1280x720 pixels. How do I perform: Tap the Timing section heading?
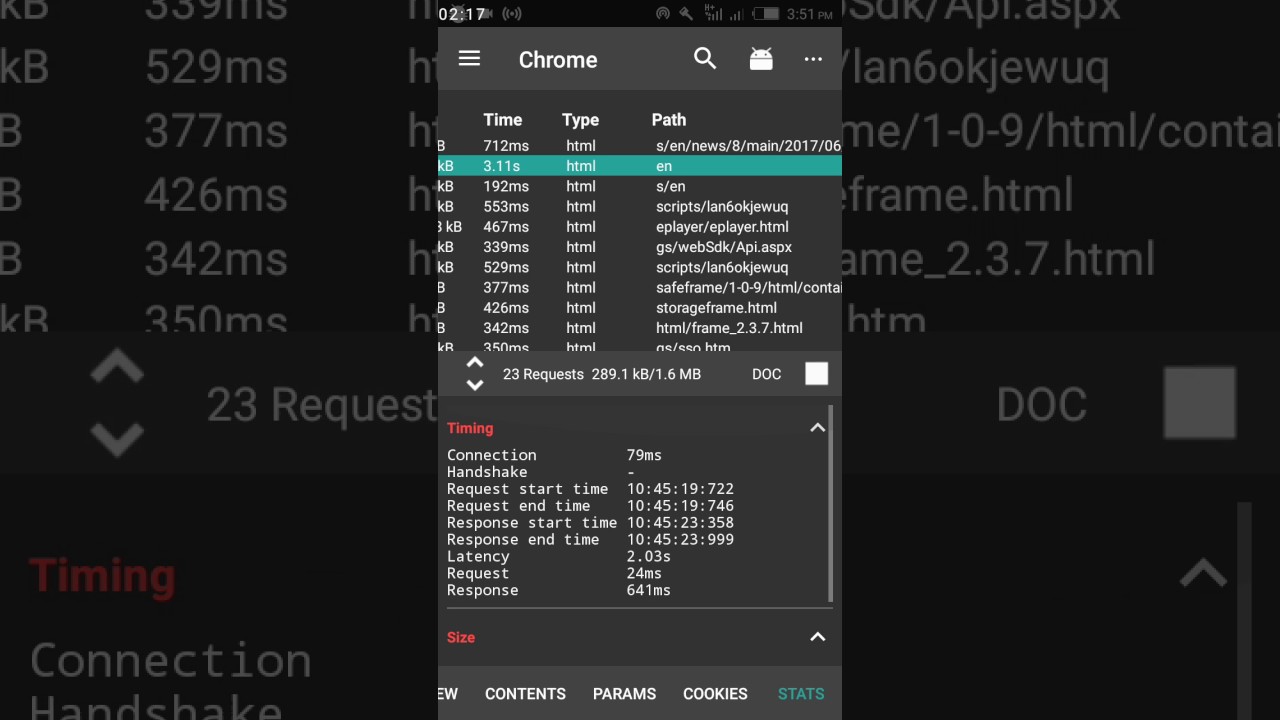click(x=470, y=428)
